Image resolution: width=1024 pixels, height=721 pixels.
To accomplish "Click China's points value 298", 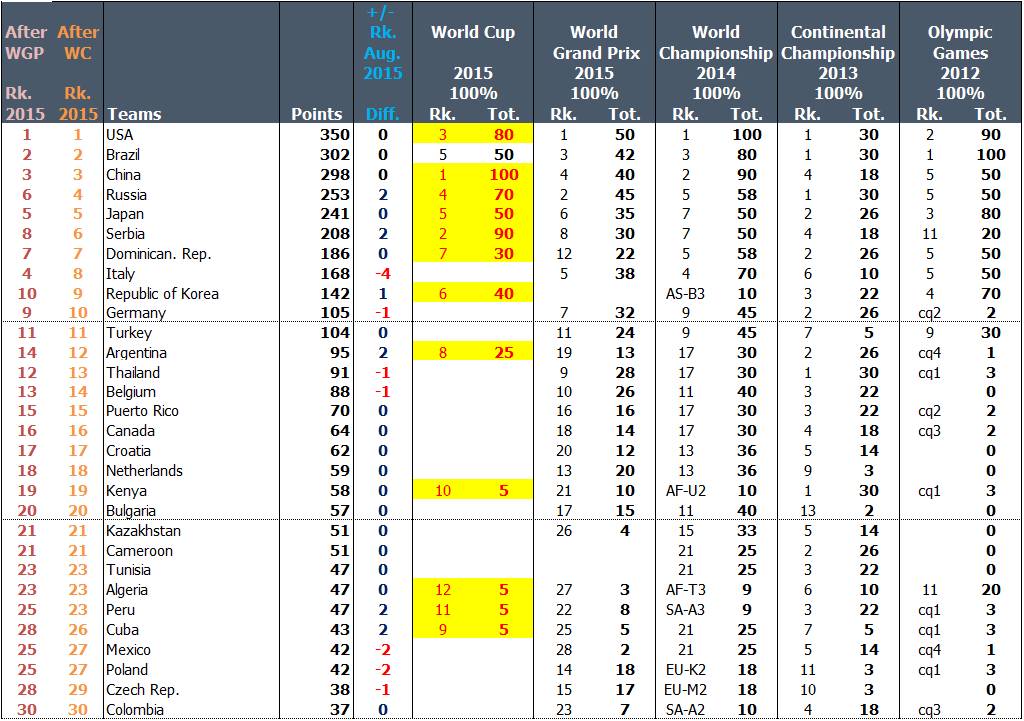I will pyautogui.click(x=335, y=175).
